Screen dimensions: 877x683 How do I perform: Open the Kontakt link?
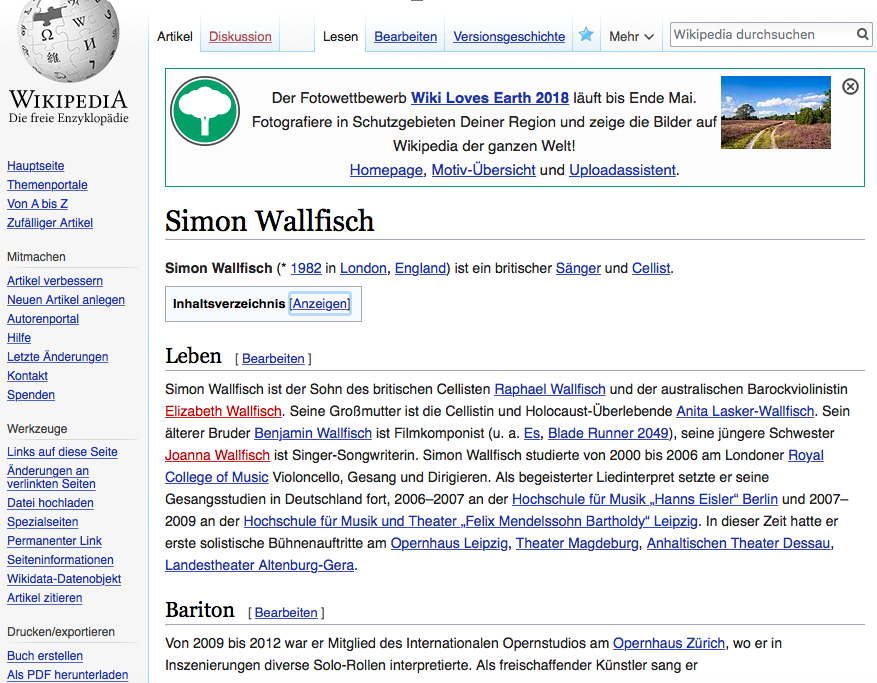point(27,376)
